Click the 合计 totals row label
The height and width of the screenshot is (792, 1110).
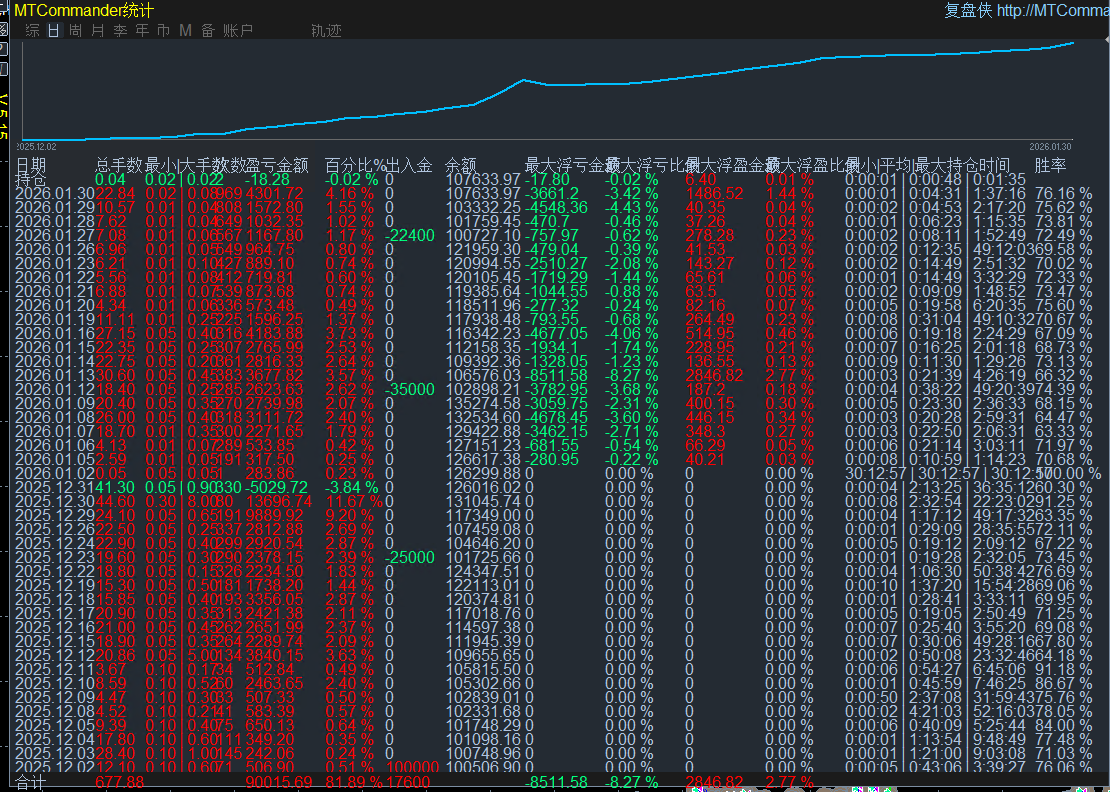point(31,782)
